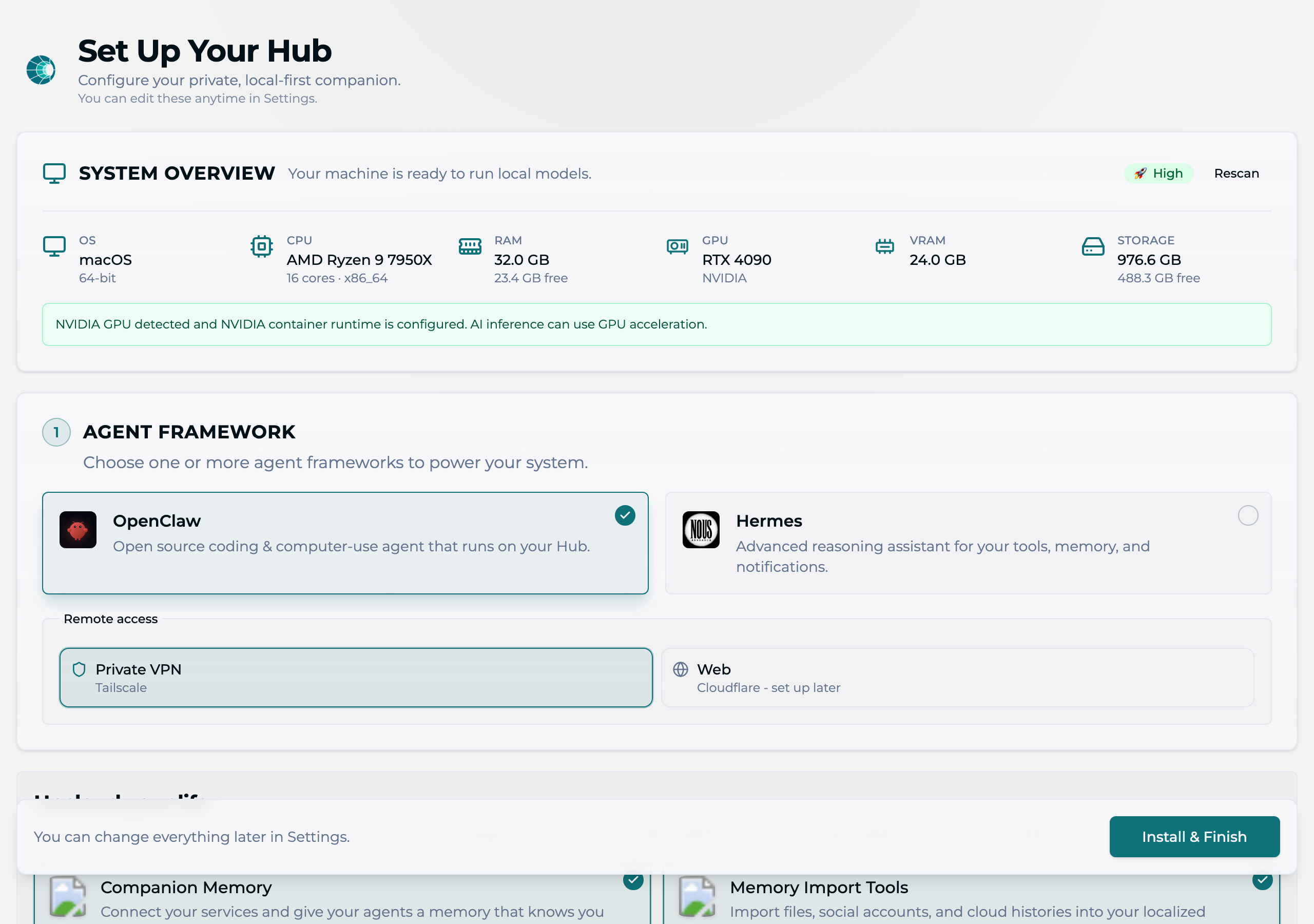Click the System Overview heading text
This screenshot has height=924, width=1314.
point(177,174)
